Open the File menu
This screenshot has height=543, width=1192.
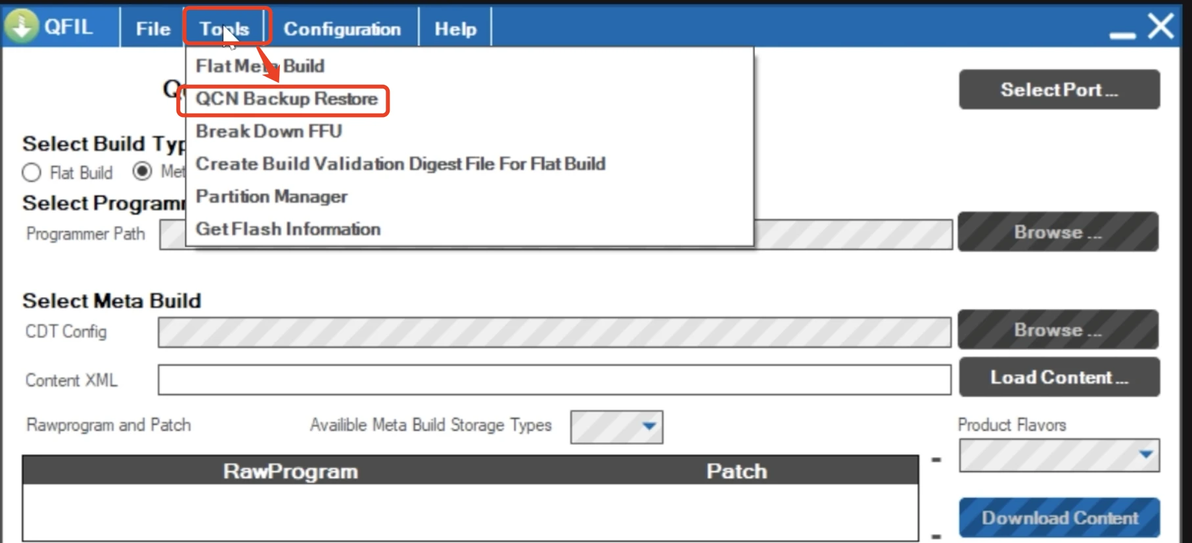pyautogui.click(x=153, y=29)
